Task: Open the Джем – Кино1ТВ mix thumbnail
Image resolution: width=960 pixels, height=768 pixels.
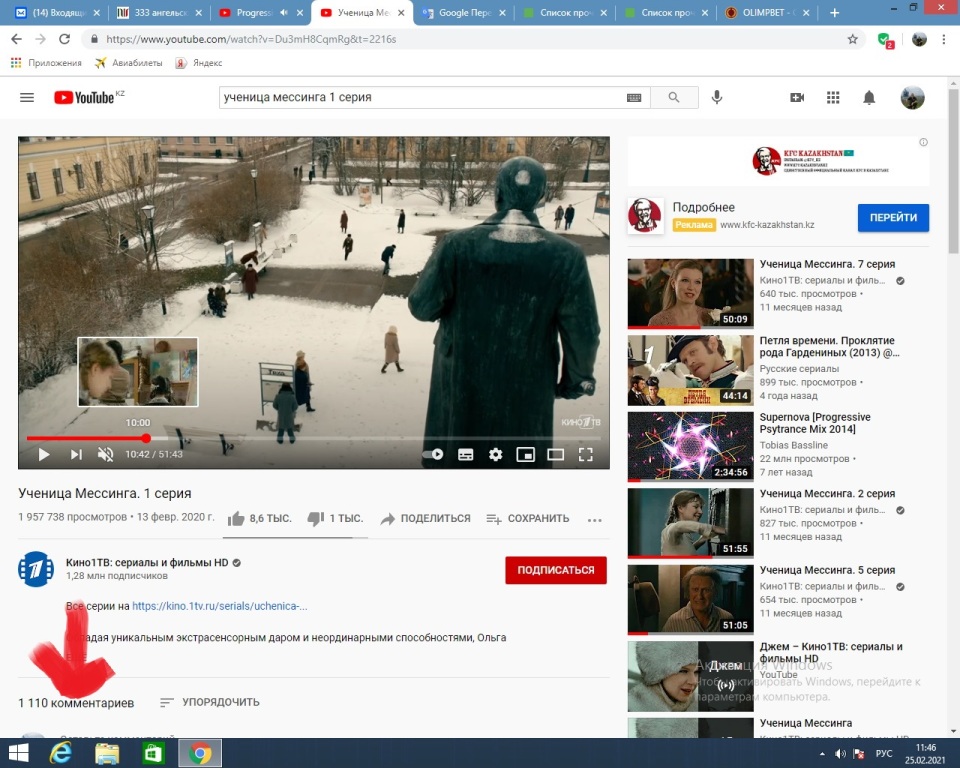Action: coord(691,676)
